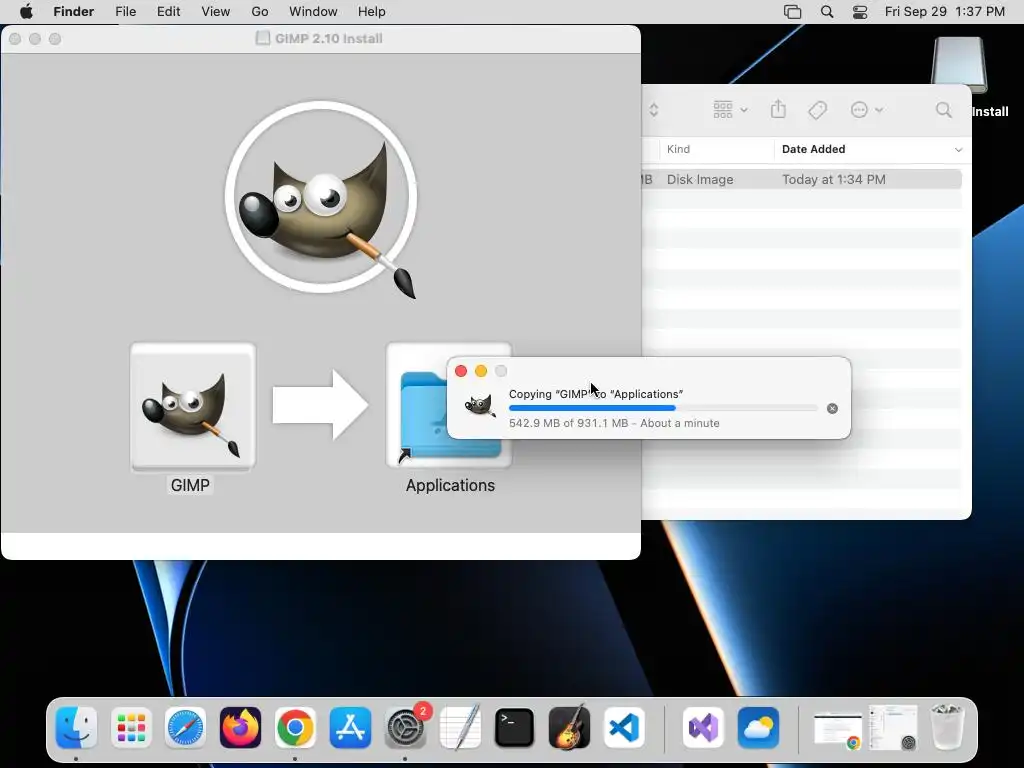Open the group-by grid dropdown in Finder
The image size is (1024, 768).
point(730,110)
